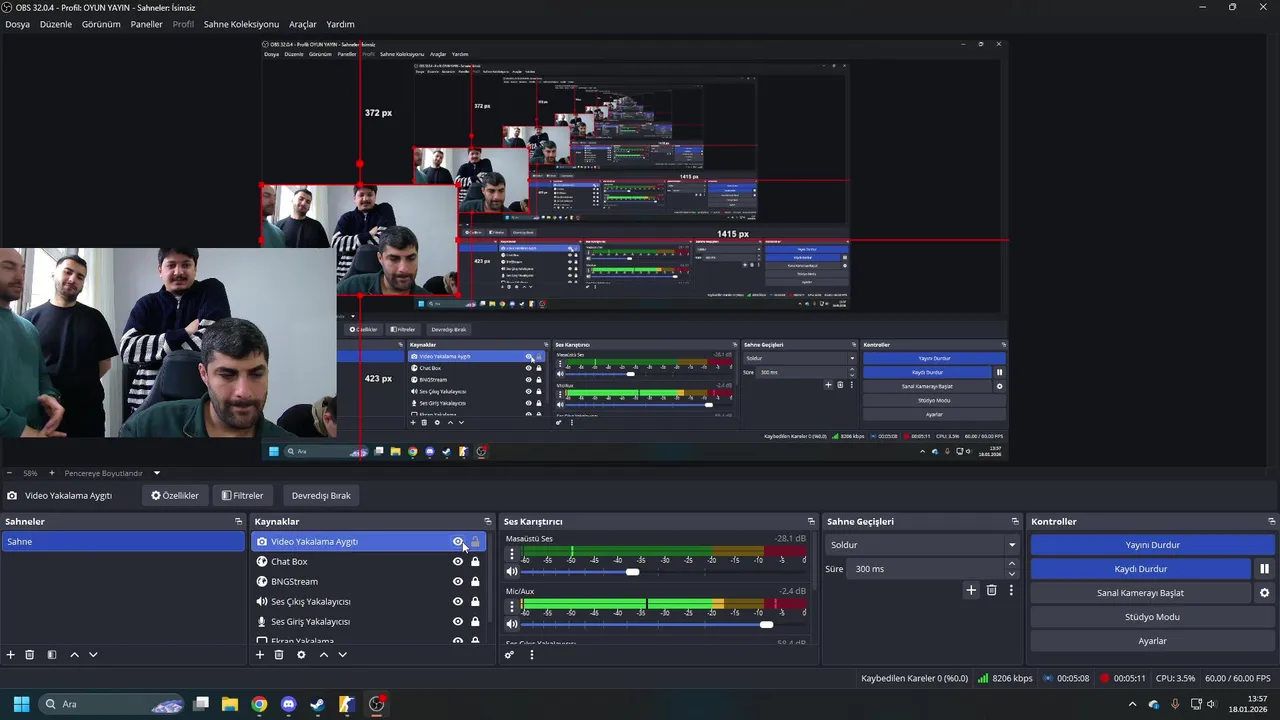
Task: Hide Ses Giriş Yakalayıcısı source
Action: 458,622
